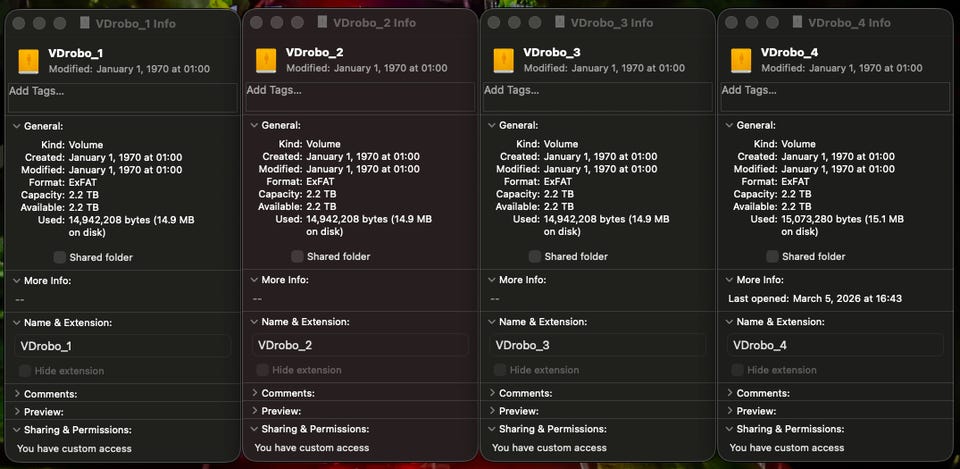Collapse Sharing & Permissions in VDrobo_2 Info

pos(254,429)
